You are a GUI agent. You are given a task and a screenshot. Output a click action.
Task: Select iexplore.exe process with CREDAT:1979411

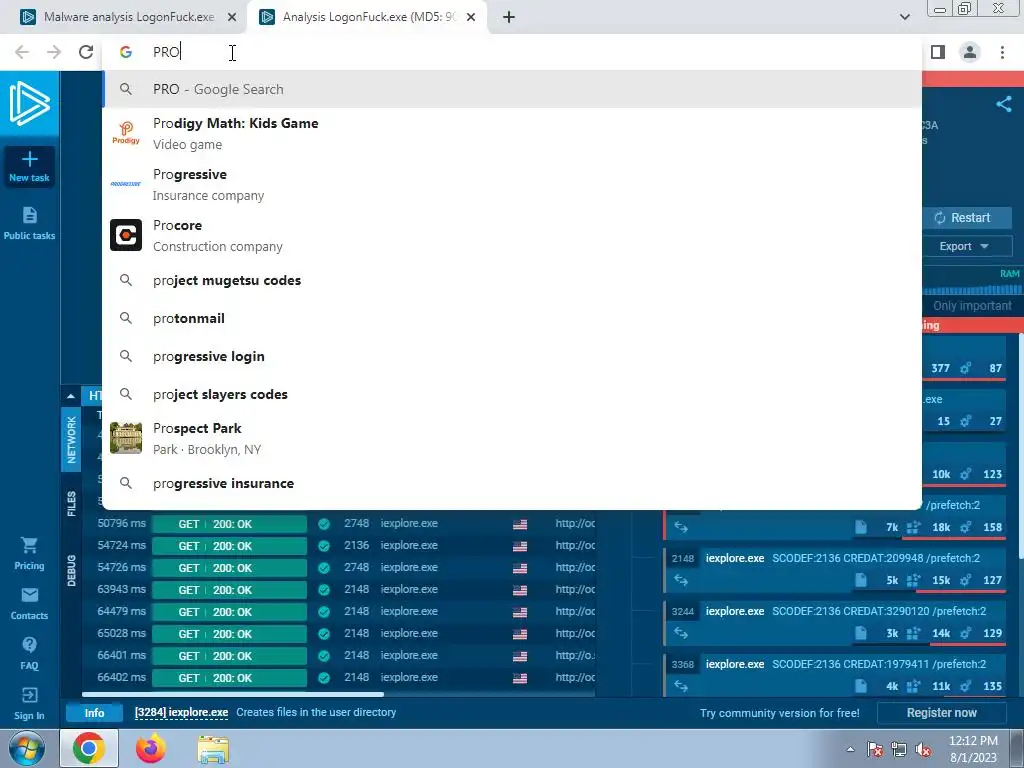pyautogui.click(x=836, y=675)
